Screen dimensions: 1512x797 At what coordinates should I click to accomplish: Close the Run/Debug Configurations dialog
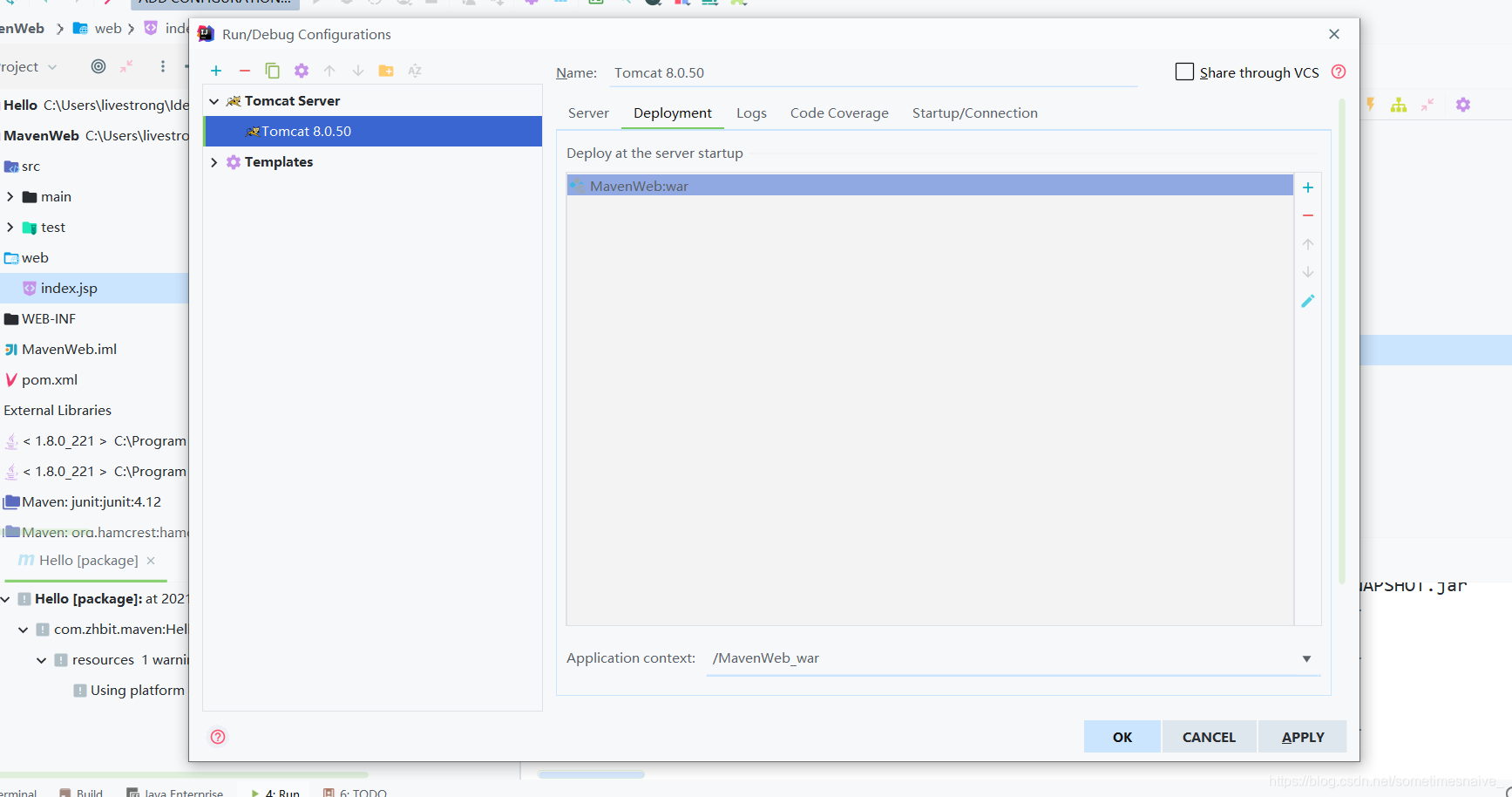point(1334,34)
